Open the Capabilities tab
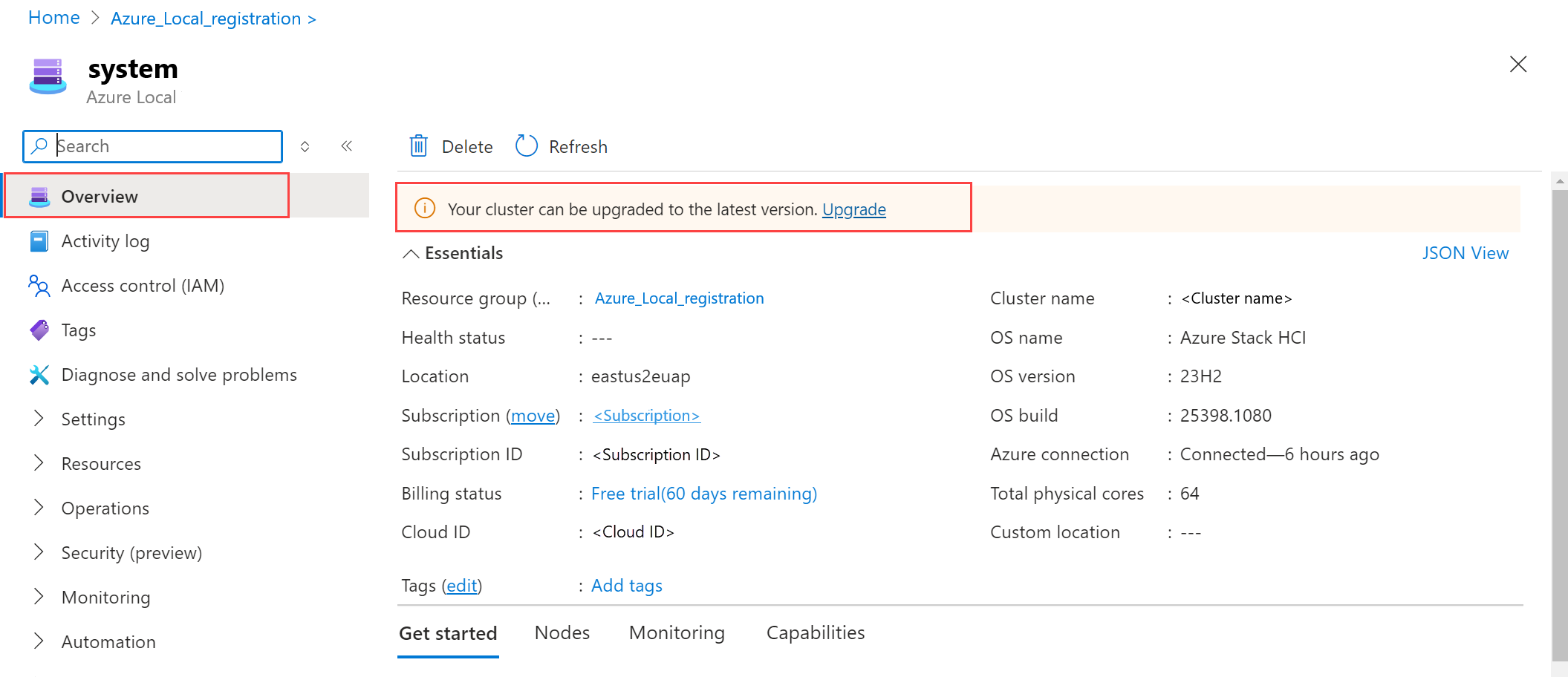 815,632
